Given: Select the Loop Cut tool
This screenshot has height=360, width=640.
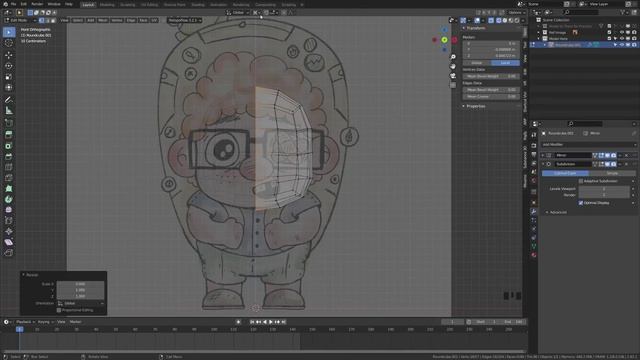Looking at the screenshot, I should tap(9, 167).
